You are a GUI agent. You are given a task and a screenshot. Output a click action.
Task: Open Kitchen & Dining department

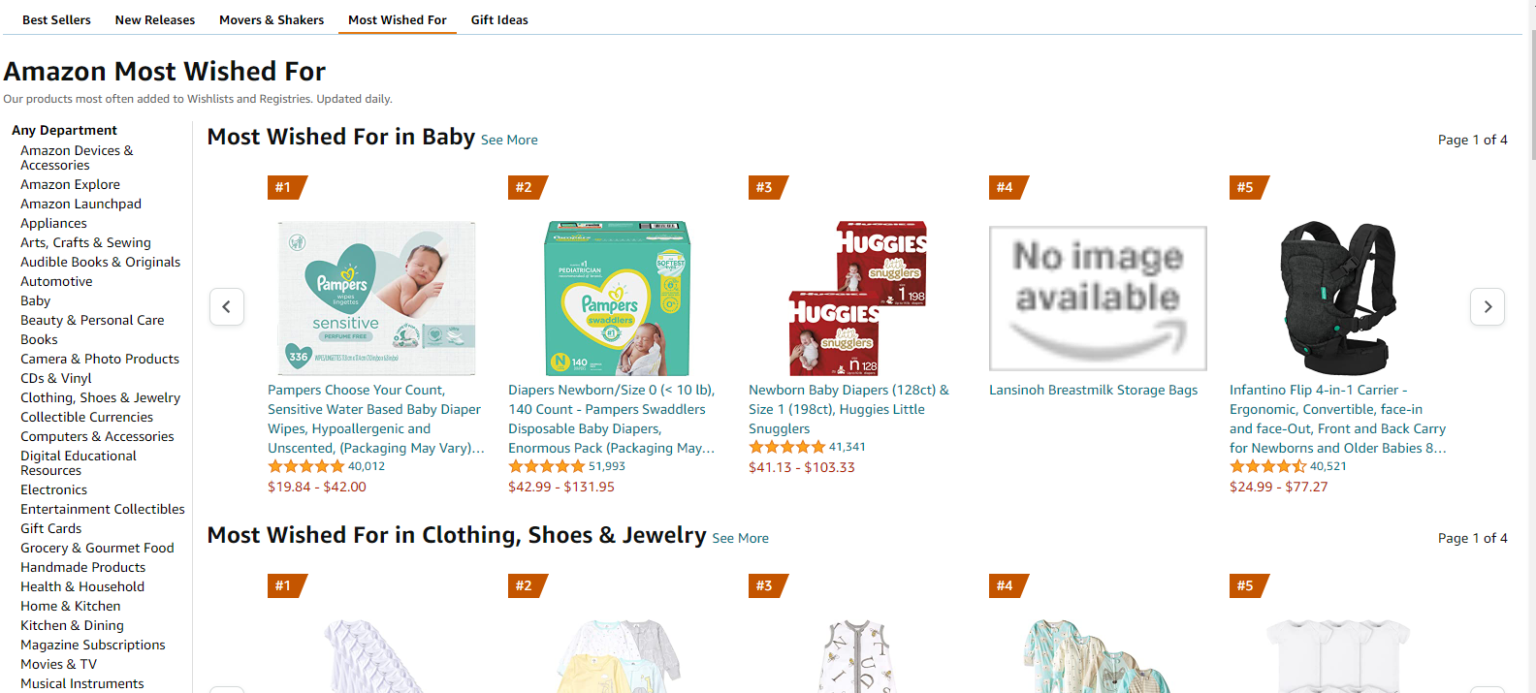[72, 625]
